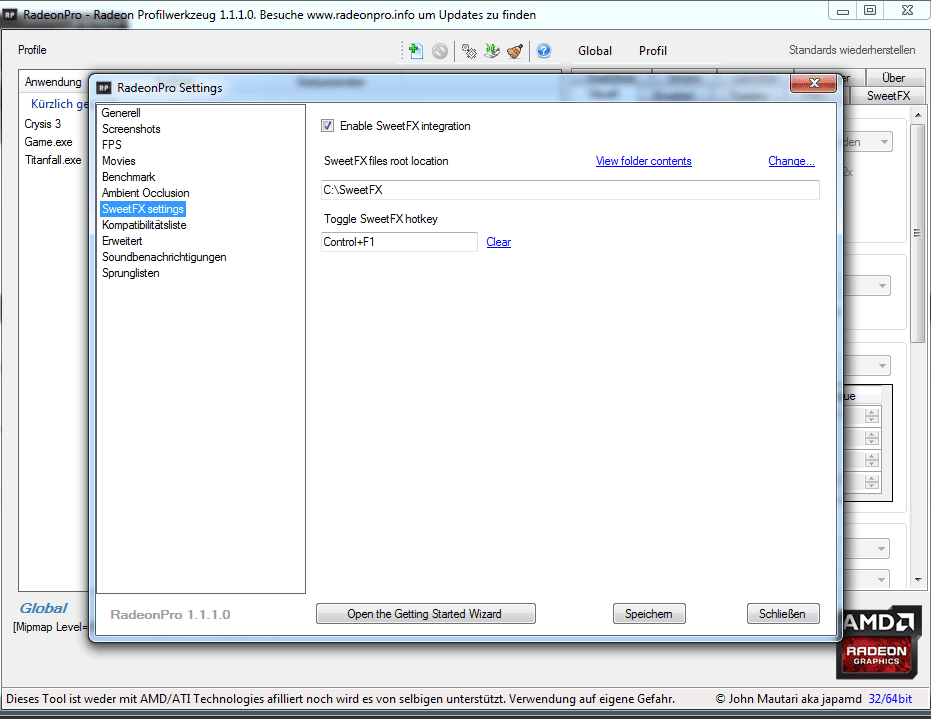Click the Global profile label at bottom left
The width and height of the screenshot is (931, 719).
(43, 609)
